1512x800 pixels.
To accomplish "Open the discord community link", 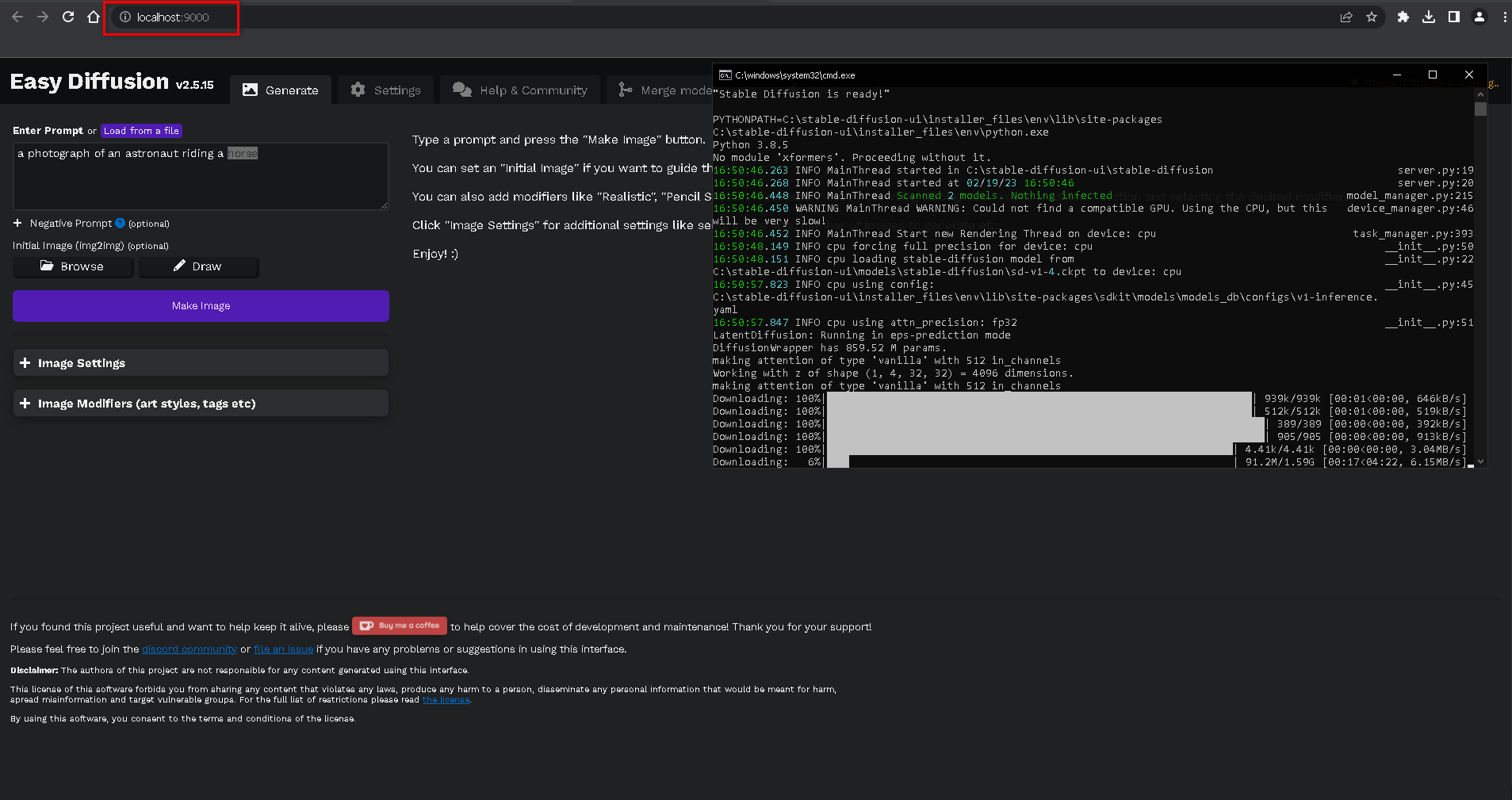I will click(189, 649).
